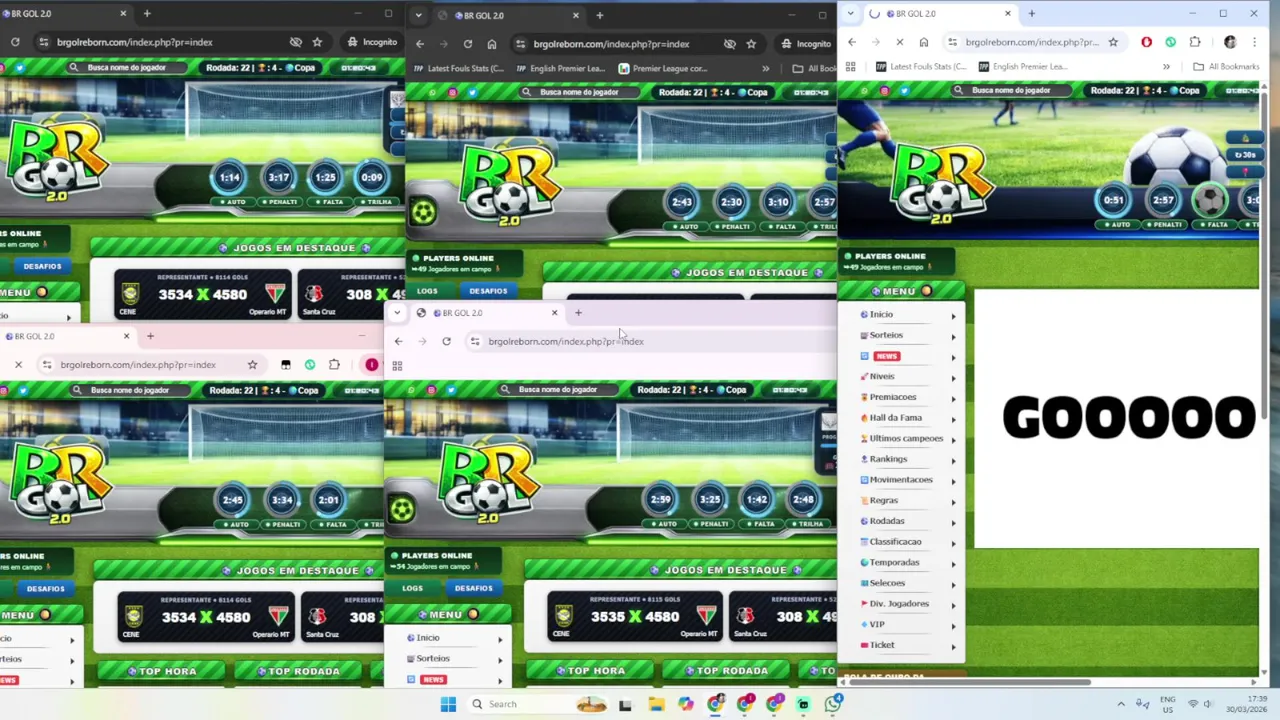Reload page in the top-middle incognito window
1280x720 pixels.
pos(467,44)
